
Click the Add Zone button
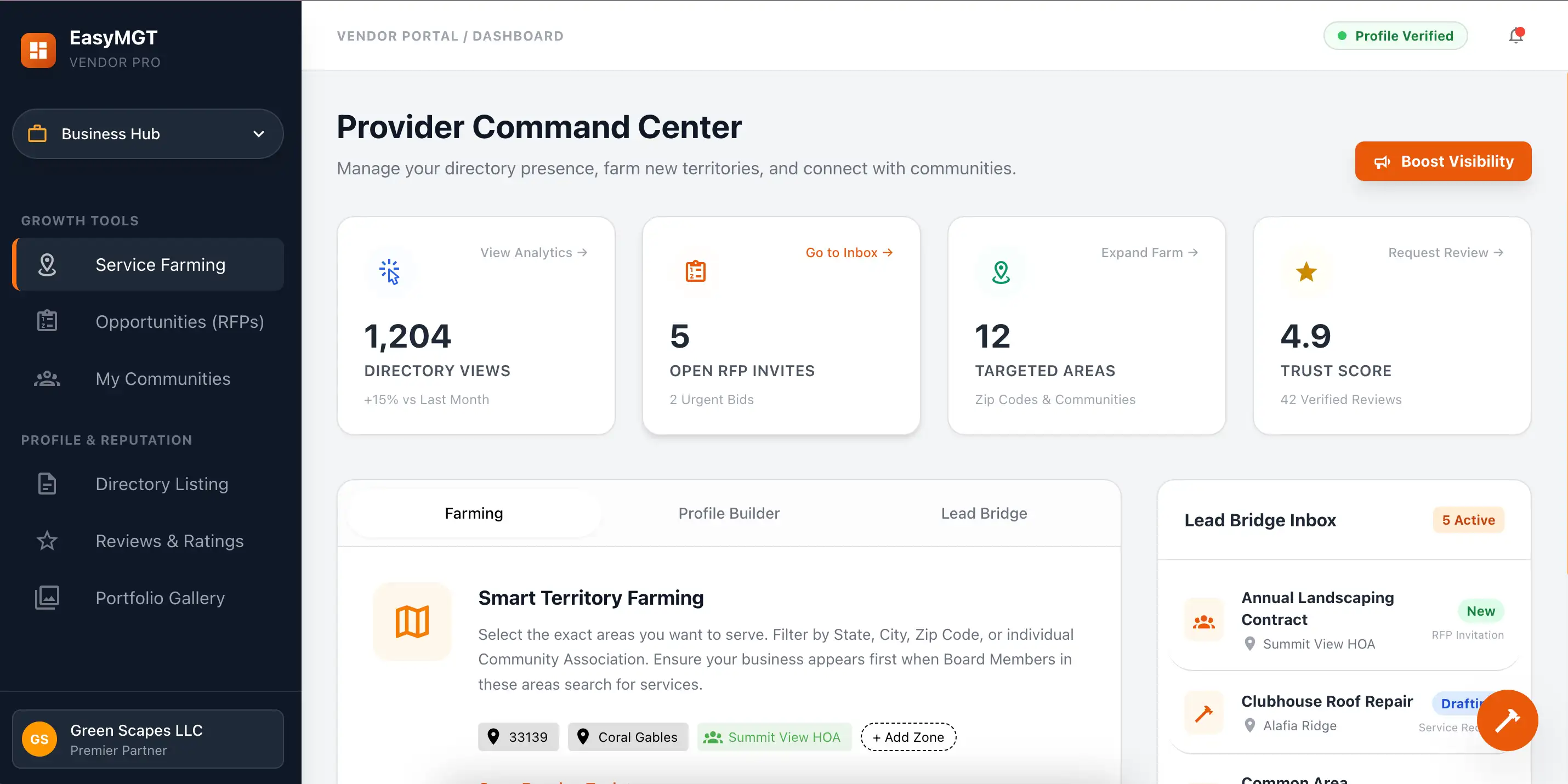click(907, 737)
